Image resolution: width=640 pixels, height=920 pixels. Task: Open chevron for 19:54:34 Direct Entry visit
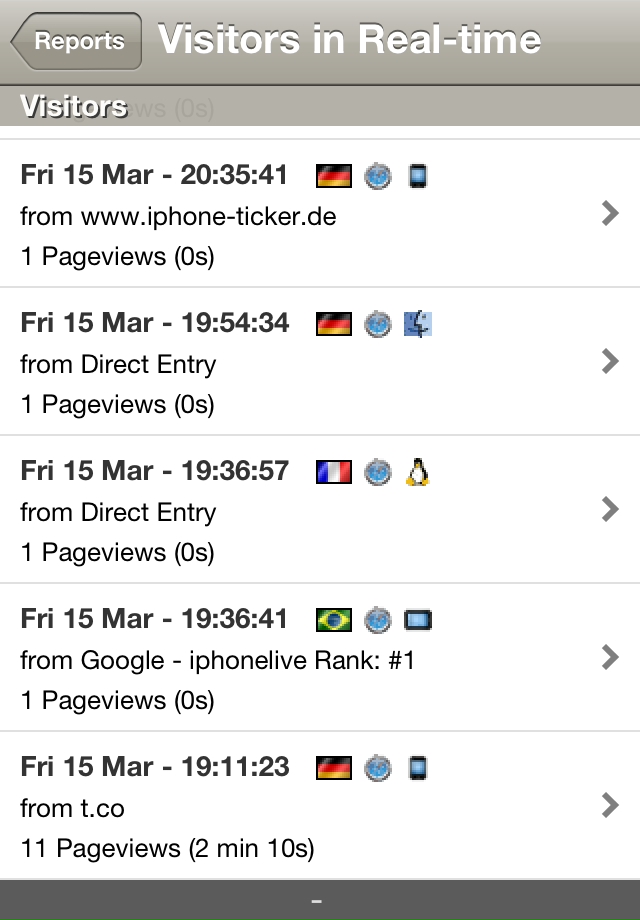(x=610, y=361)
